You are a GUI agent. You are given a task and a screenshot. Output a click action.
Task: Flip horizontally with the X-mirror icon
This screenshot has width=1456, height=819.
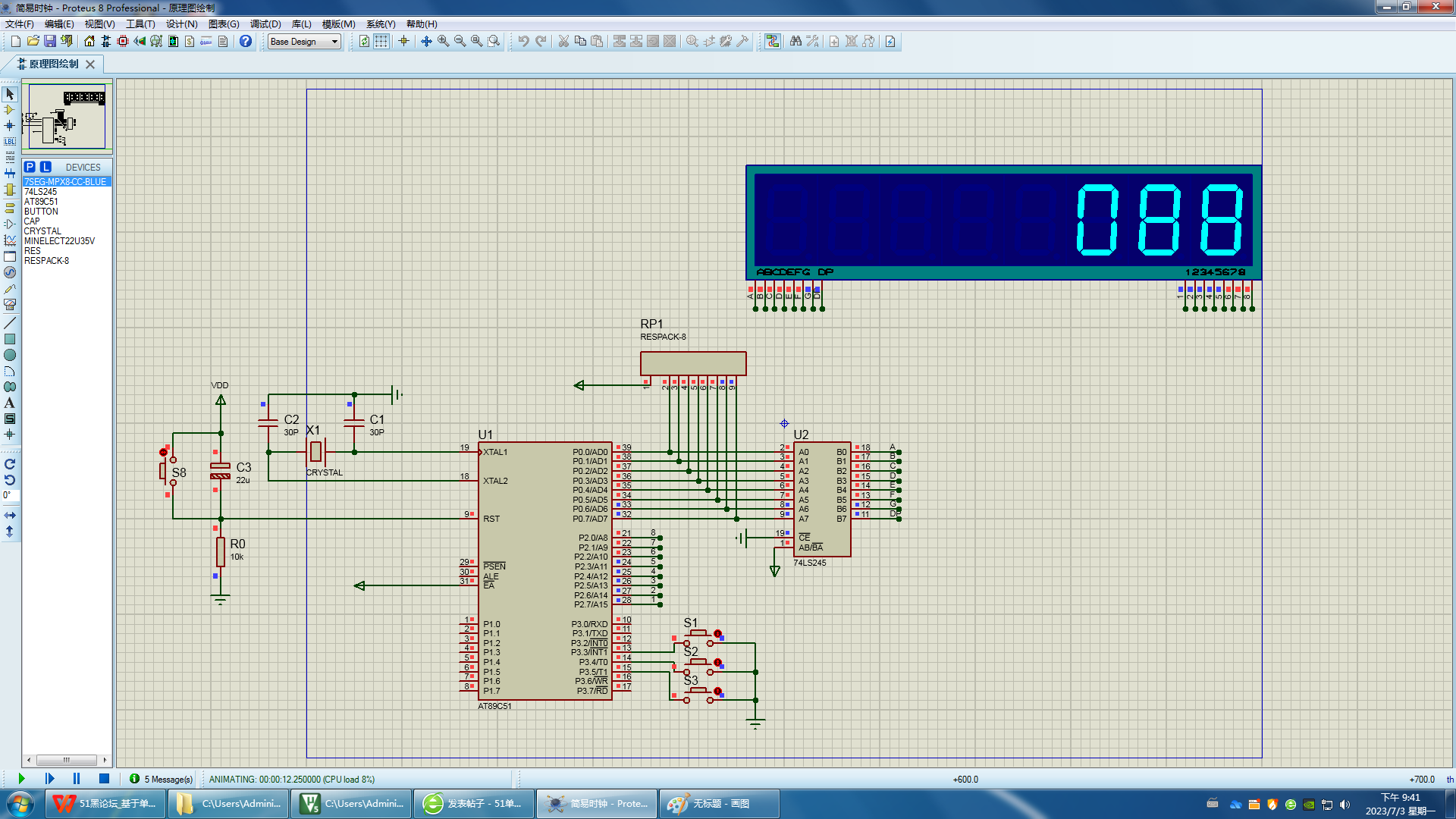tap(10, 516)
